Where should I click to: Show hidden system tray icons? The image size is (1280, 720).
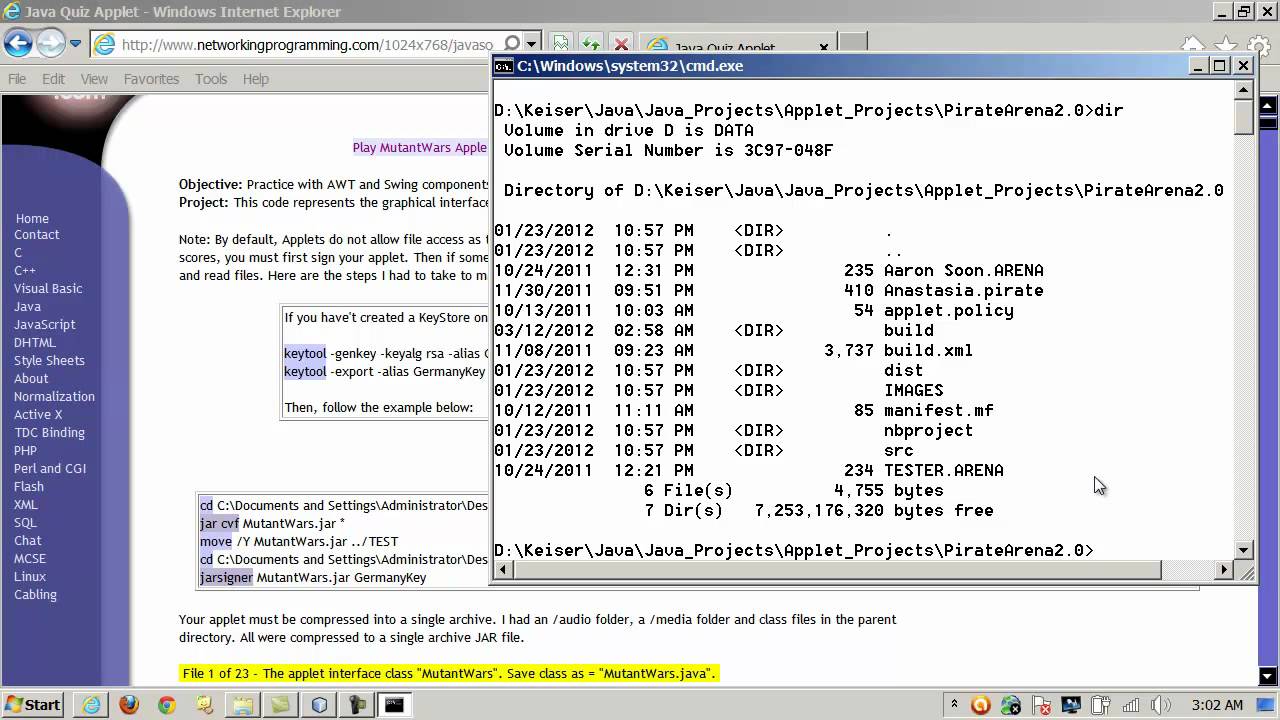(954, 705)
